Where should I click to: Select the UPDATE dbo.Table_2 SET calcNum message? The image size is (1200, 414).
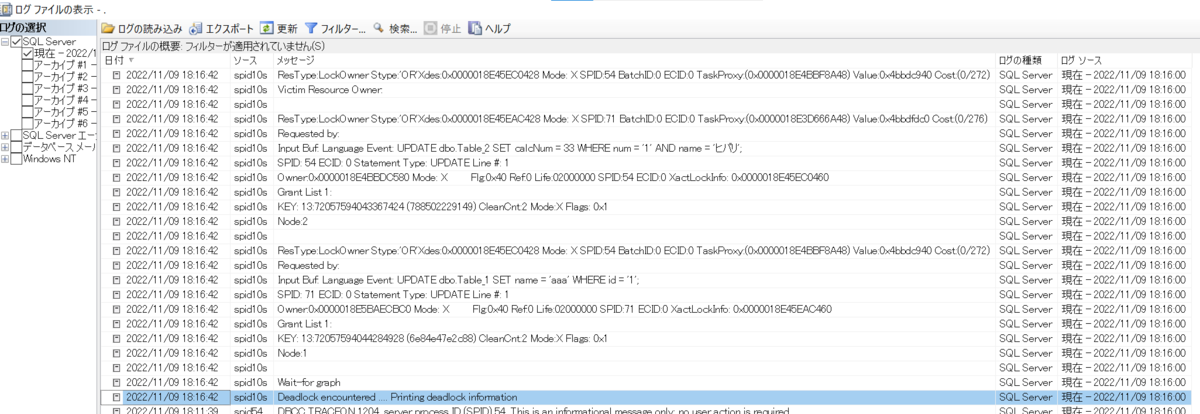510,148
